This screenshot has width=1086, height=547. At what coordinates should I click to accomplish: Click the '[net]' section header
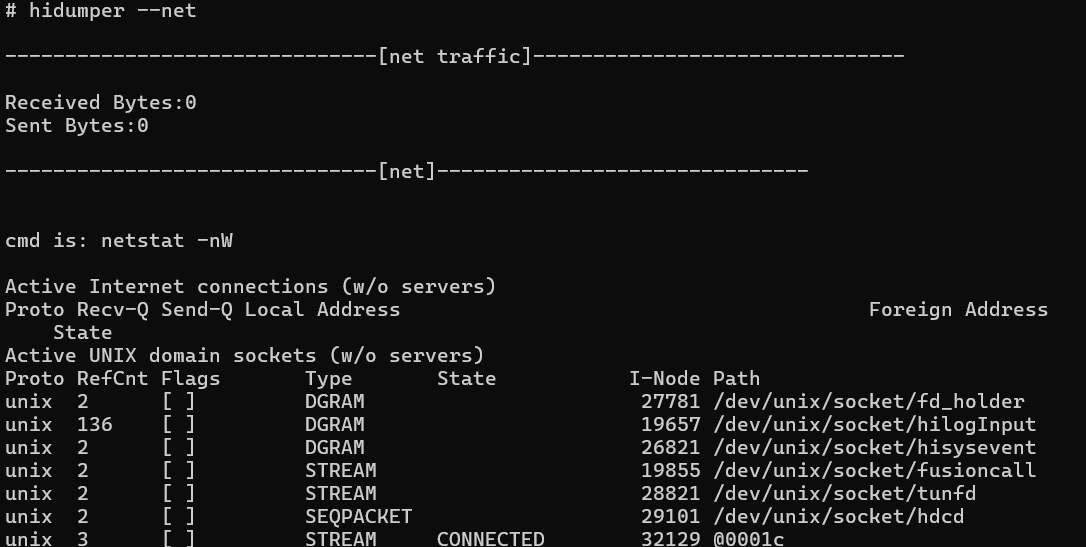[407, 171]
